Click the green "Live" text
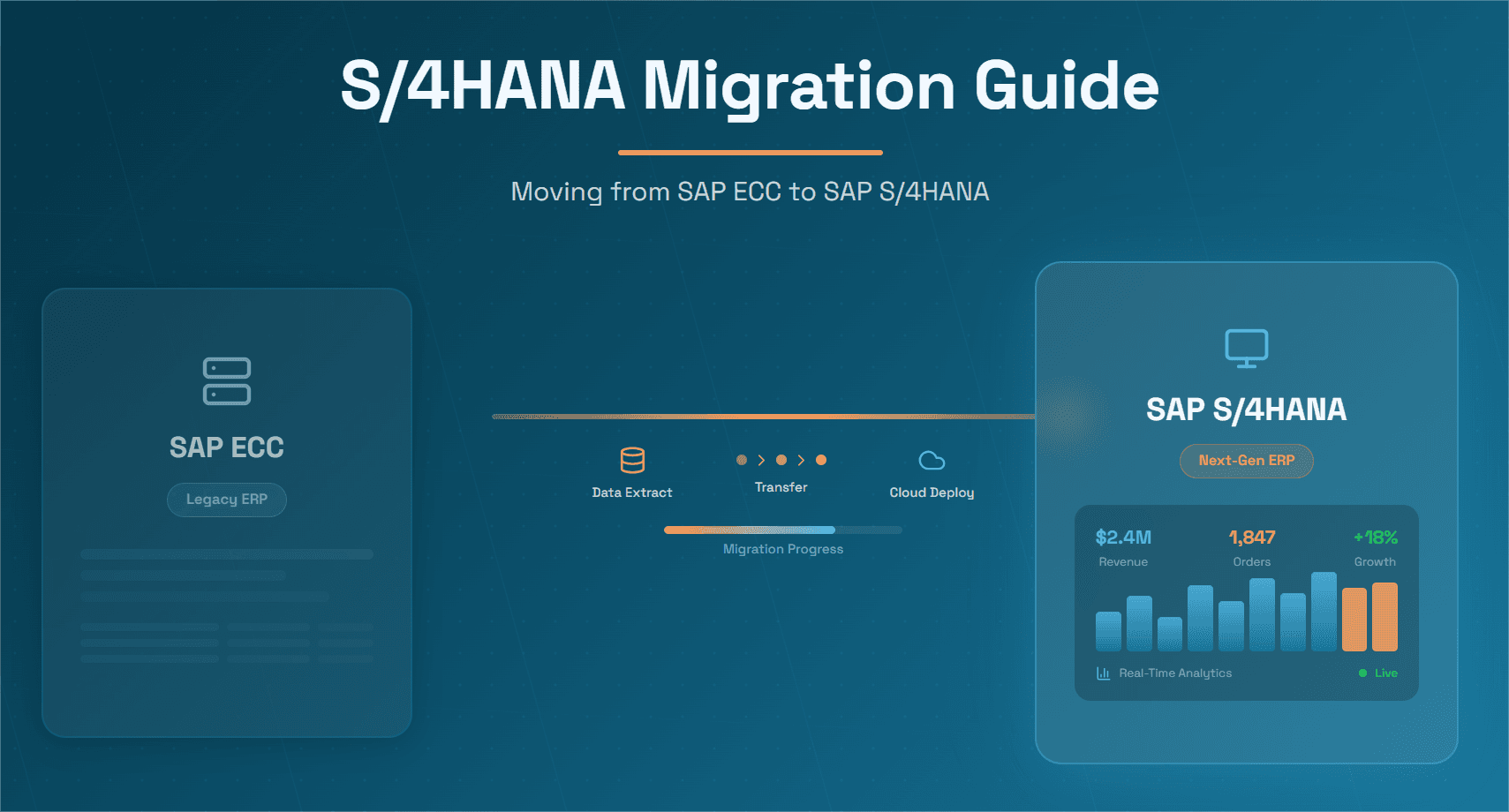1509x812 pixels. pos(1386,673)
